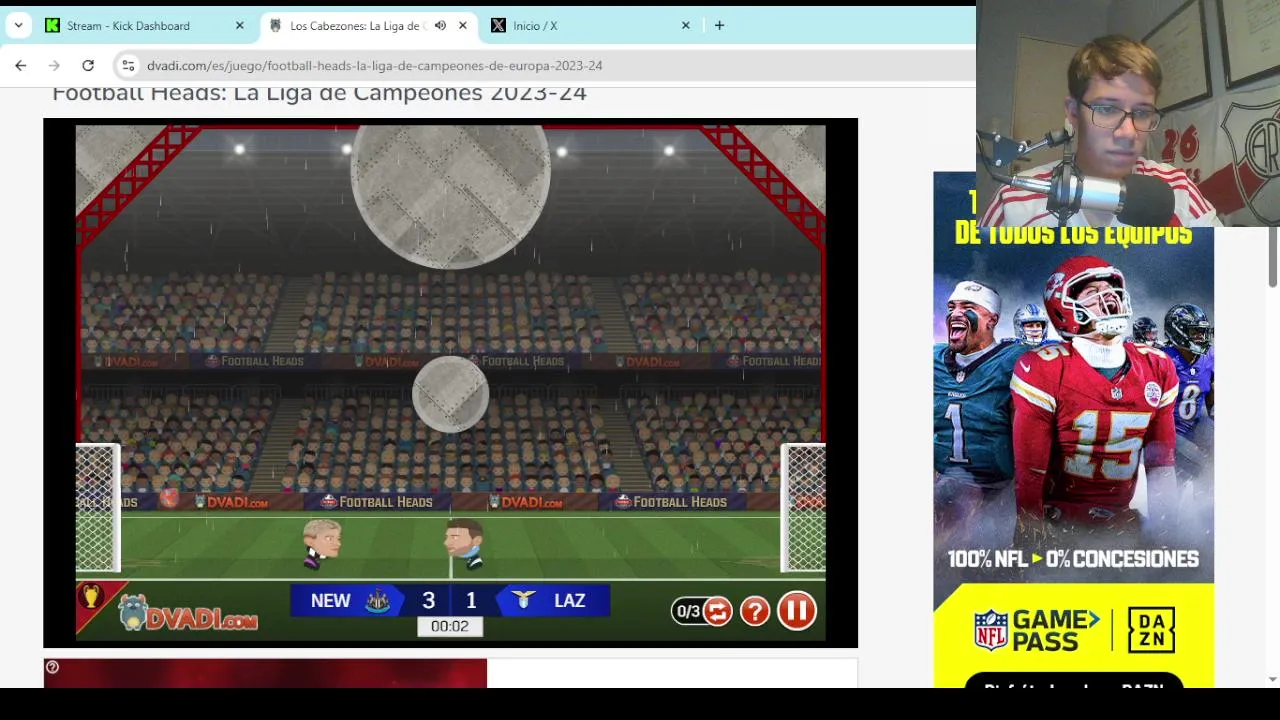This screenshot has width=1280, height=720.
Task: Go back to the previous page
Action: [21, 66]
